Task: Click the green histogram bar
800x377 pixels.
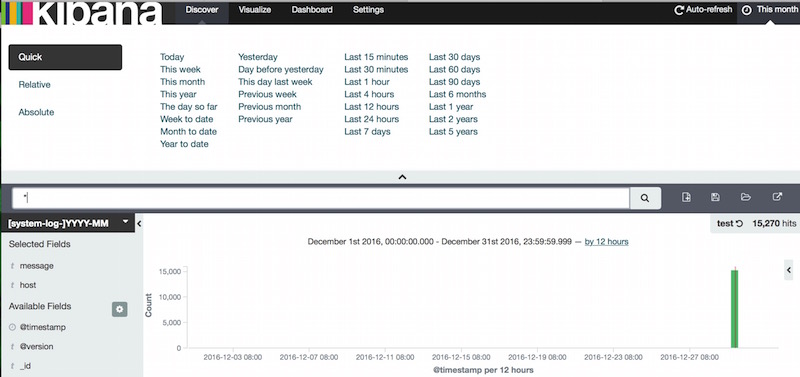Action: click(734, 309)
